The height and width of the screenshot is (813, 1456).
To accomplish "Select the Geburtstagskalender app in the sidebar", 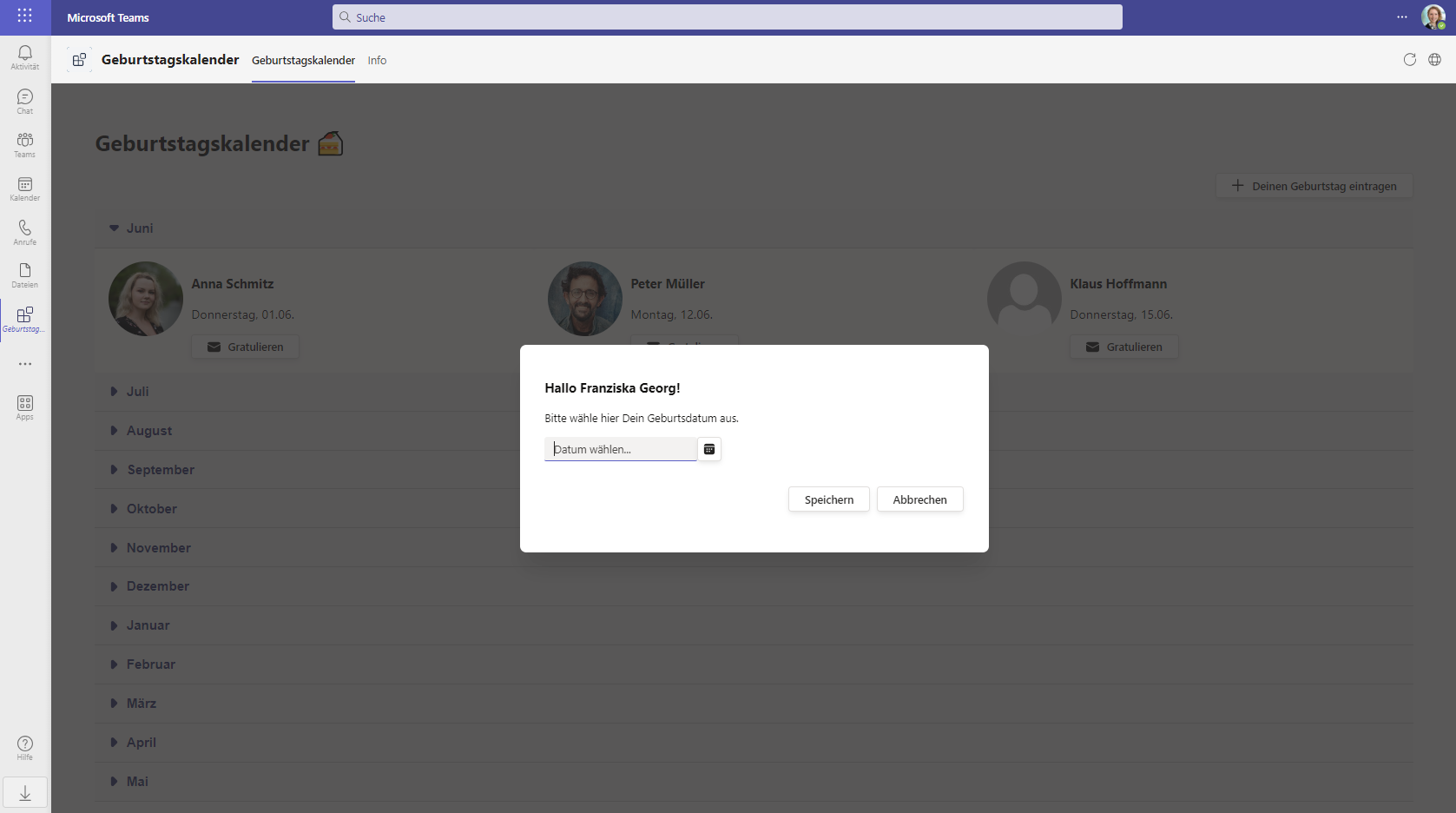I will (x=24, y=320).
